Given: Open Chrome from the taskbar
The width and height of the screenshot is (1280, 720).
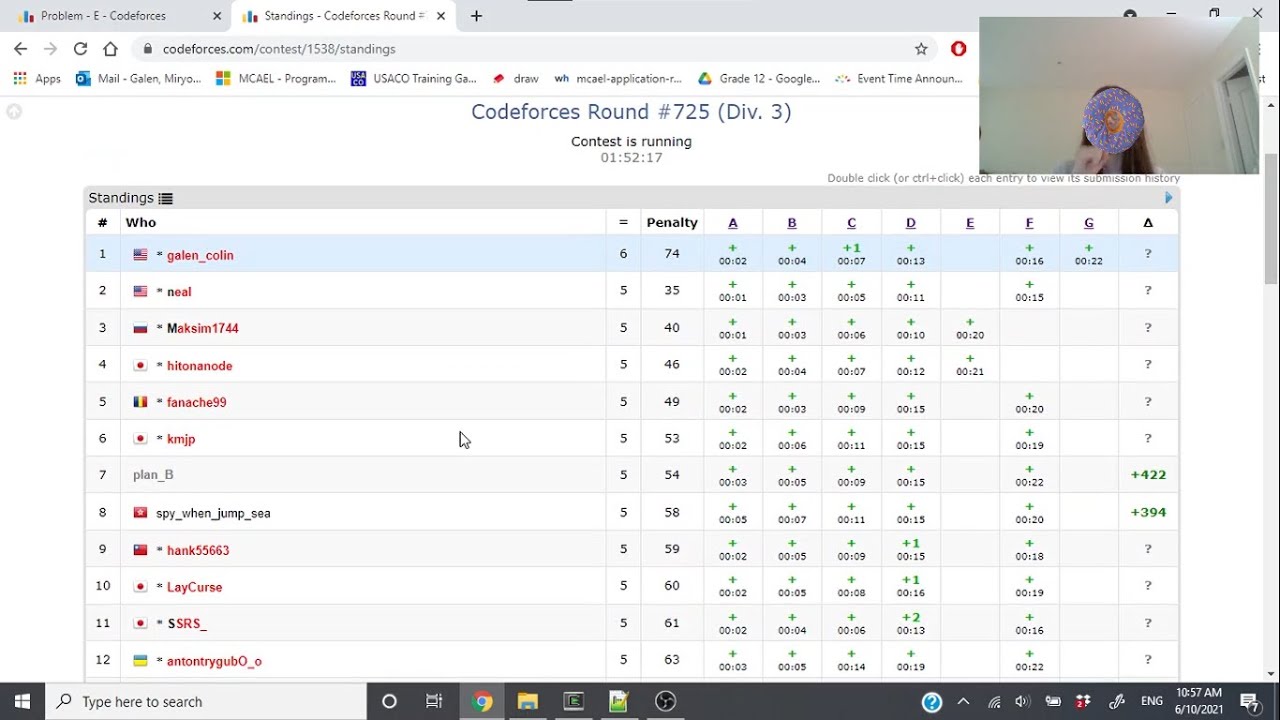Looking at the screenshot, I should click(x=482, y=701).
